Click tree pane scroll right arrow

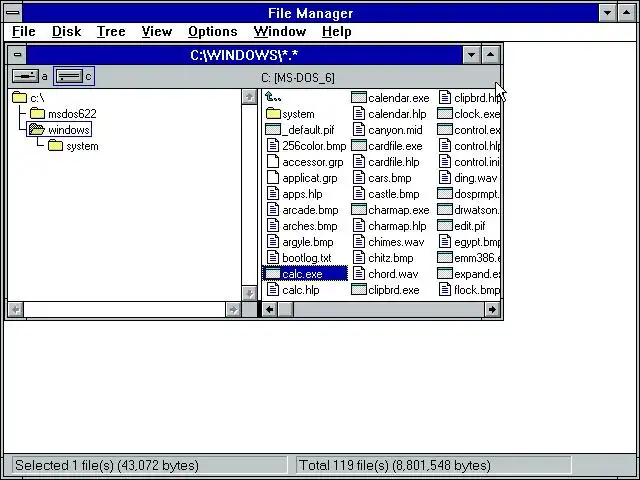233,309
